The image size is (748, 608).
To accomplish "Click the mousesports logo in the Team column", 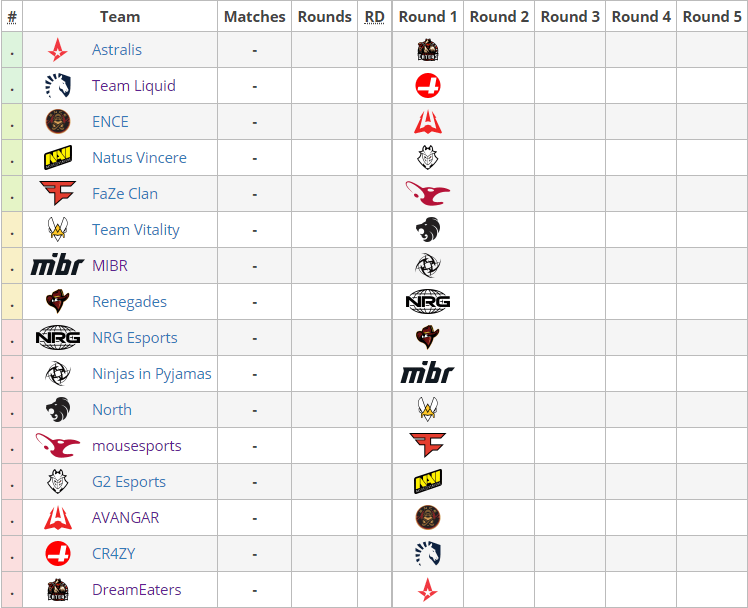I will (x=58, y=446).
